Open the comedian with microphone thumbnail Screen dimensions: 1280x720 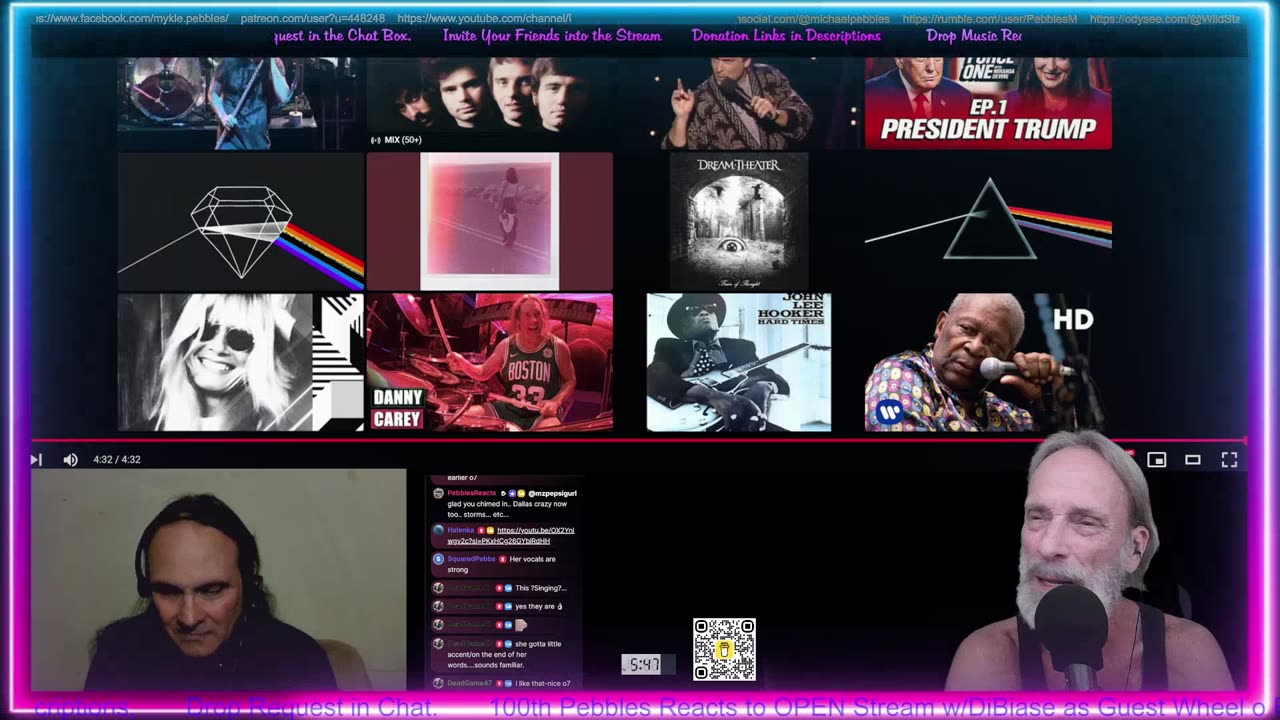click(738, 103)
